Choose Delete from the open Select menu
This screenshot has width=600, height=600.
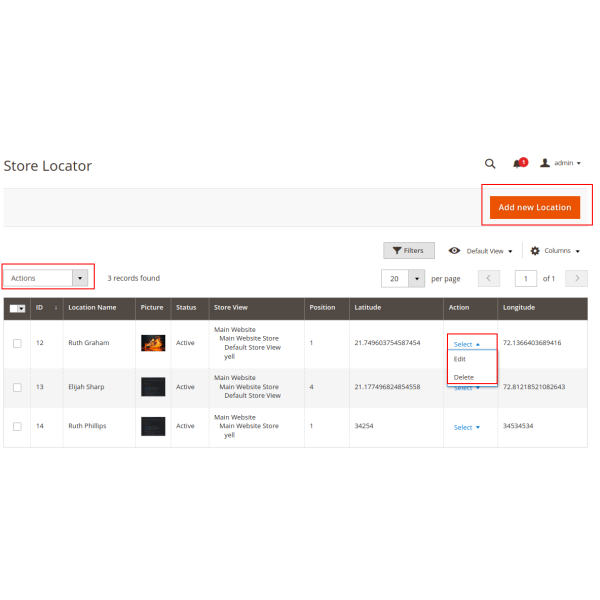(464, 377)
